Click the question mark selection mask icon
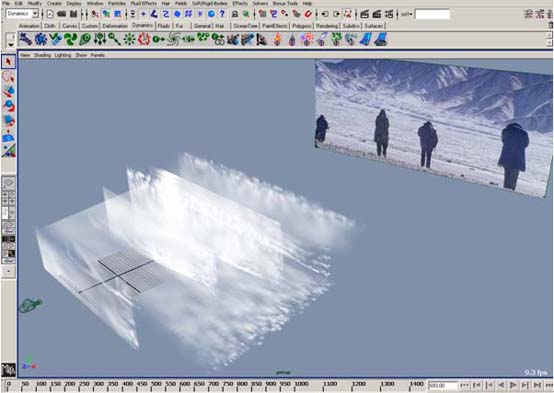Image resolution: width=554 pixels, height=393 pixels. pos(222,14)
